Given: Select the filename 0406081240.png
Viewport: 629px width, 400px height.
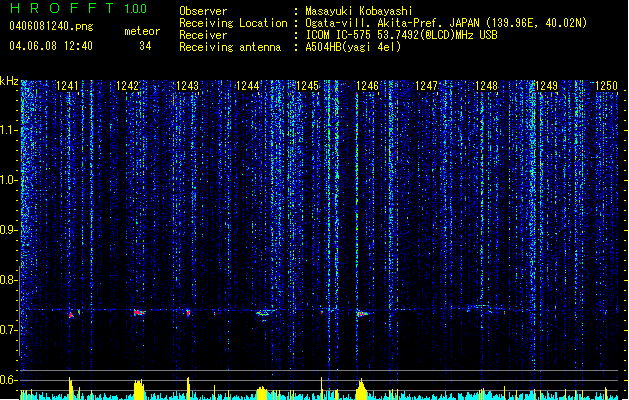Looking at the screenshot, I should click(51, 26).
